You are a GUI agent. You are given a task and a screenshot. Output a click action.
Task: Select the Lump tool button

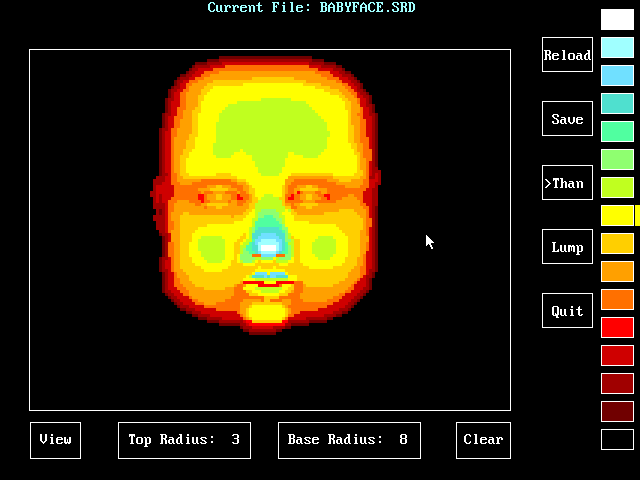tap(567, 247)
